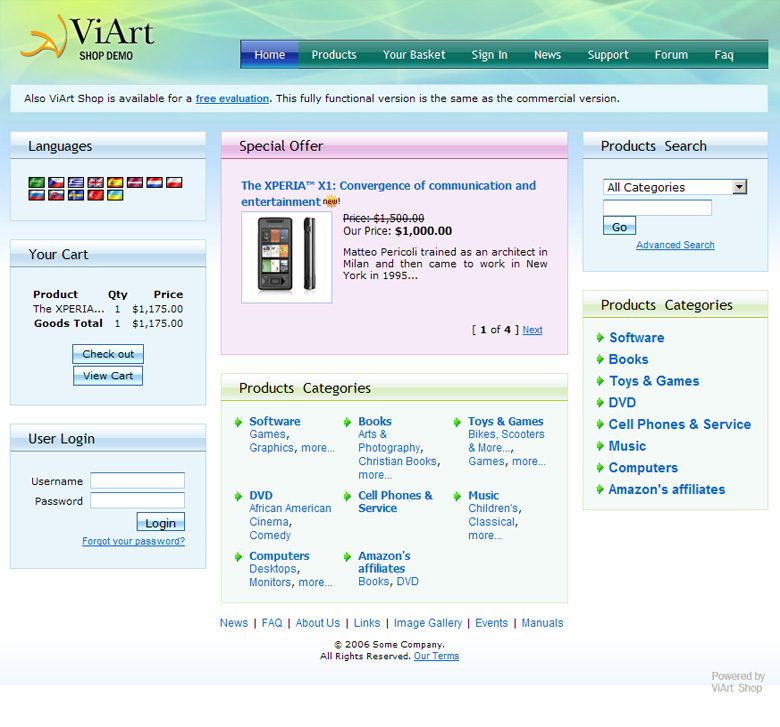The image size is (780, 727).
Task: Switch language via the Slovak flag
Action: (x=56, y=195)
